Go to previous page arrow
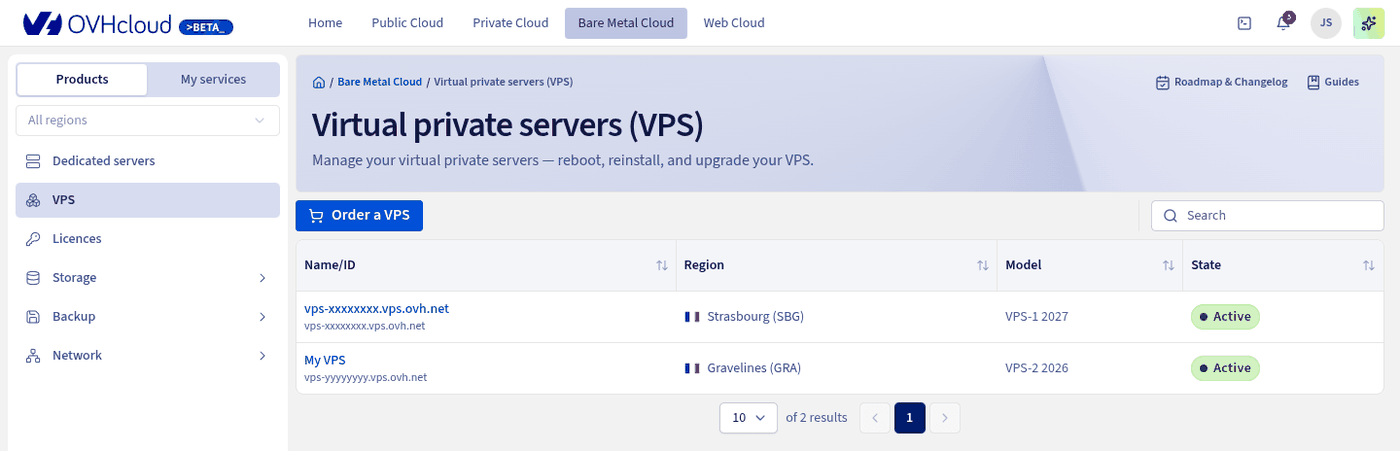1400x451 pixels. pyautogui.click(x=875, y=418)
